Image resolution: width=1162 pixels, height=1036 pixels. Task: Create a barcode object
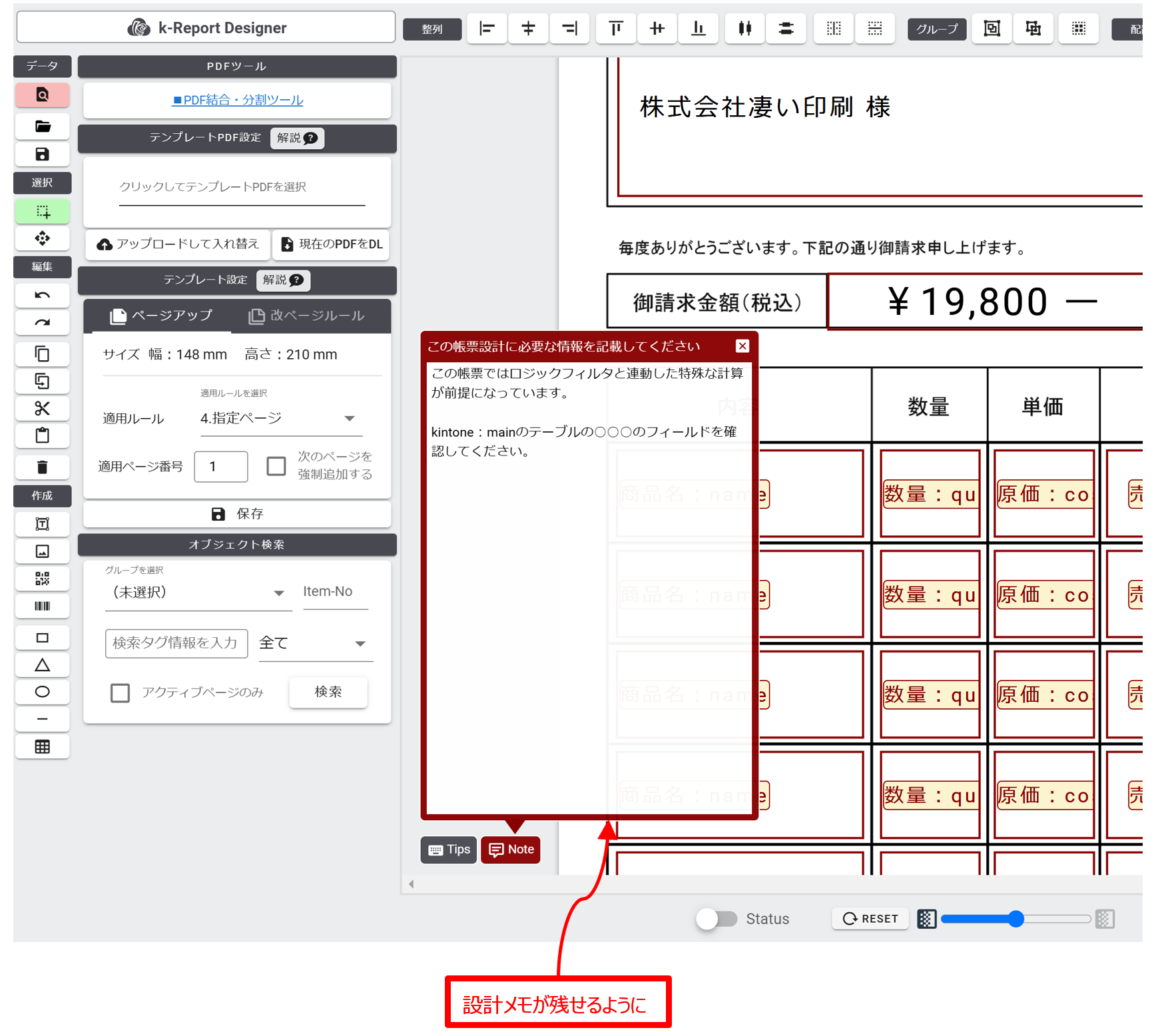coord(42,606)
